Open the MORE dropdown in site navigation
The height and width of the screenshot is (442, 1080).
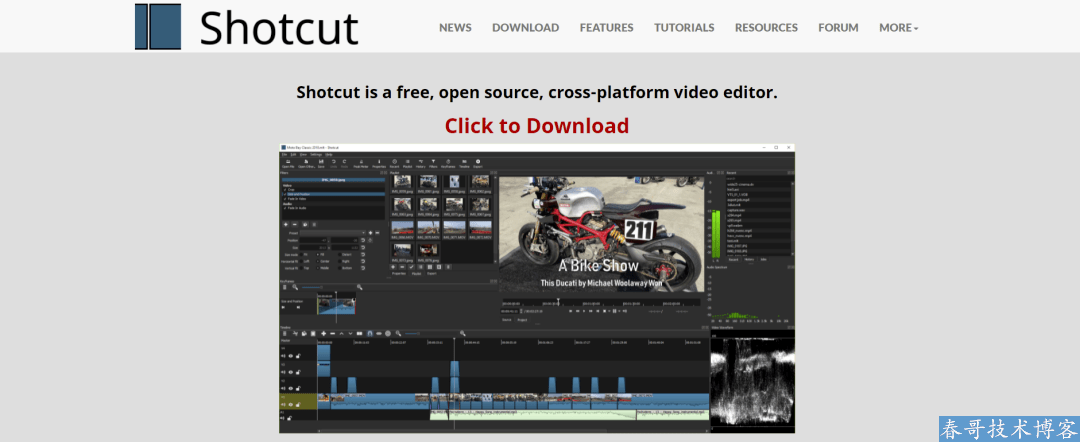coord(898,28)
